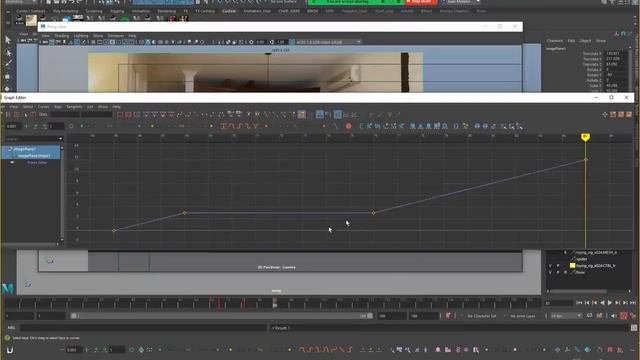Click the rightmost orange icon in Graph Editor top row
Viewport: 640px width, 360px height.
(629, 115)
